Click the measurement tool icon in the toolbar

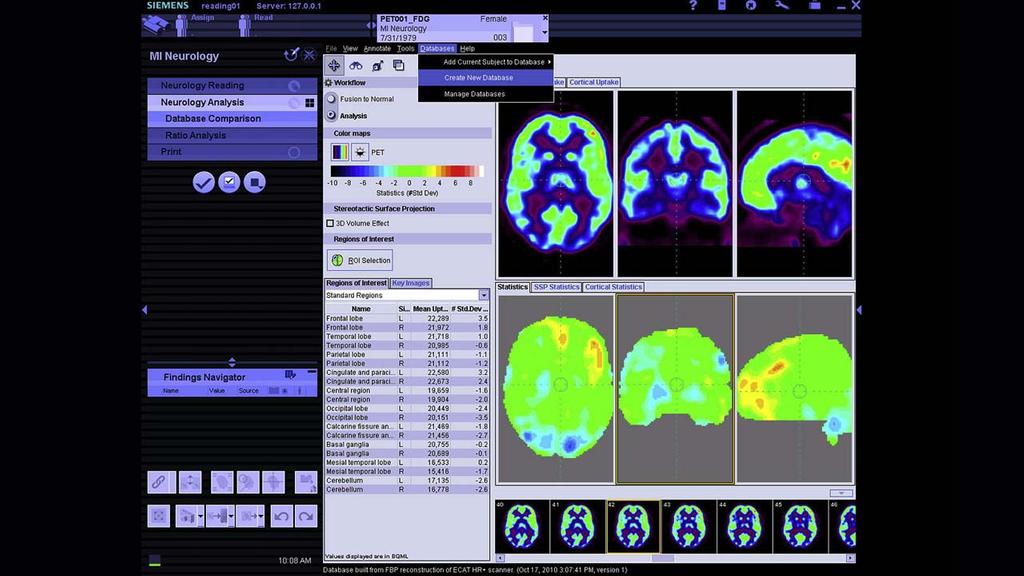click(x=378, y=66)
